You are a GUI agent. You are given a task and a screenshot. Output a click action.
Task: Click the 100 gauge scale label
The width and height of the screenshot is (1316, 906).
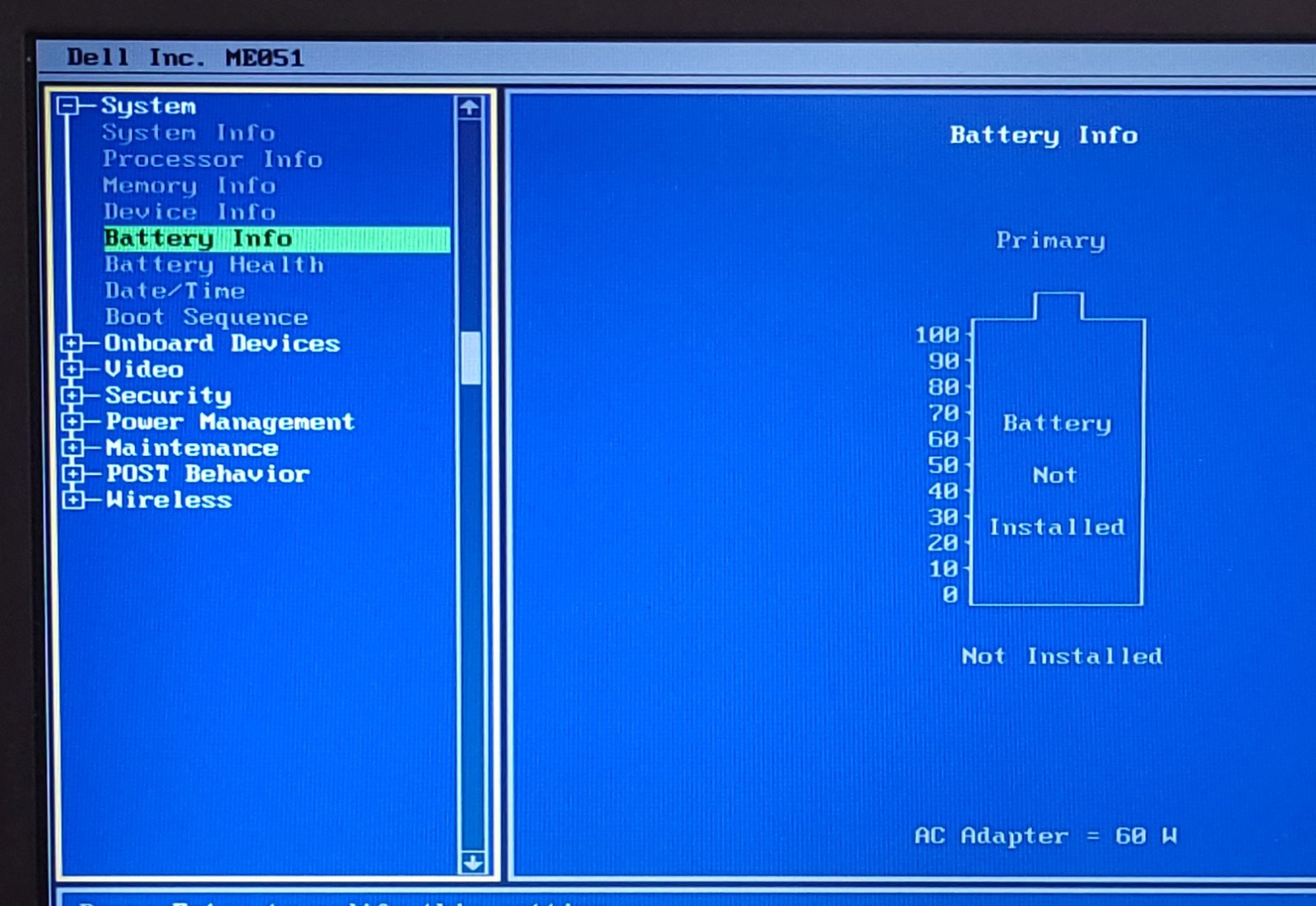coord(937,335)
